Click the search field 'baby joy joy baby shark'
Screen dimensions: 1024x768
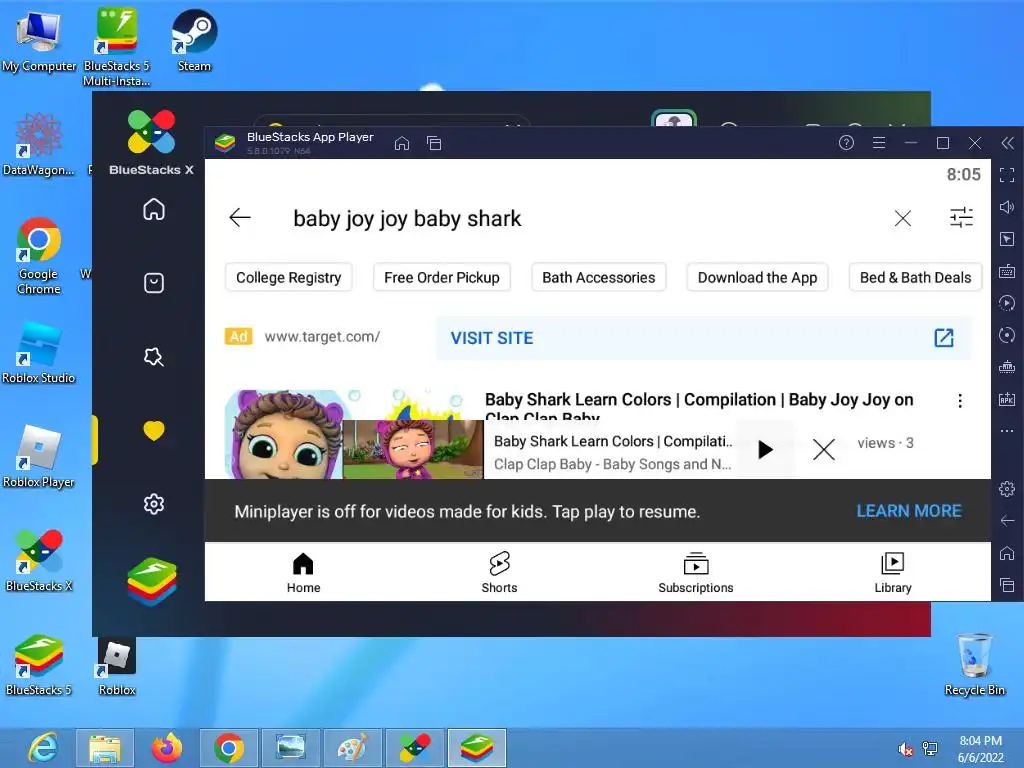pos(407,218)
